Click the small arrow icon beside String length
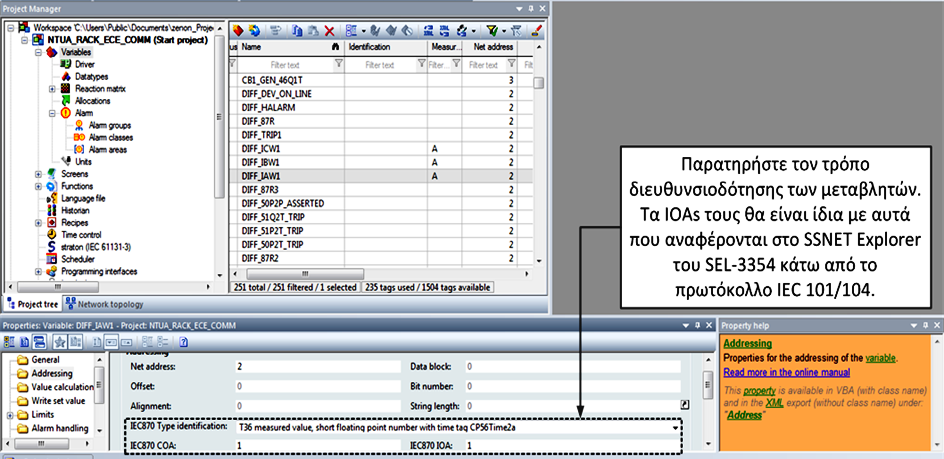The width and height of the screenshot is (944, 459). coord(684,405)
